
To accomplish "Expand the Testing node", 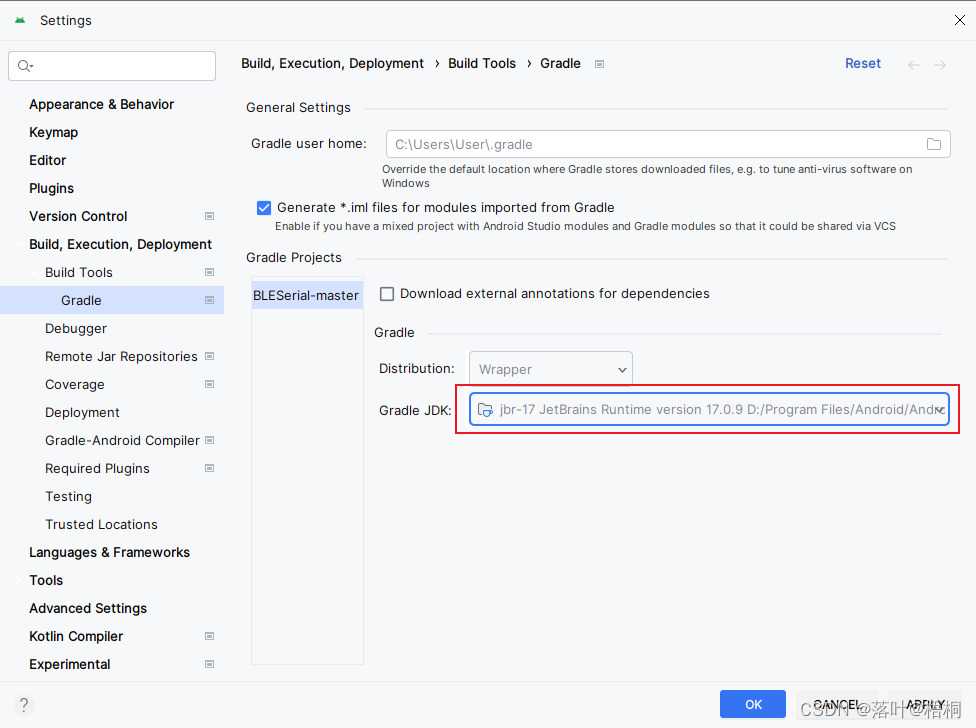I will pos(34,497).
